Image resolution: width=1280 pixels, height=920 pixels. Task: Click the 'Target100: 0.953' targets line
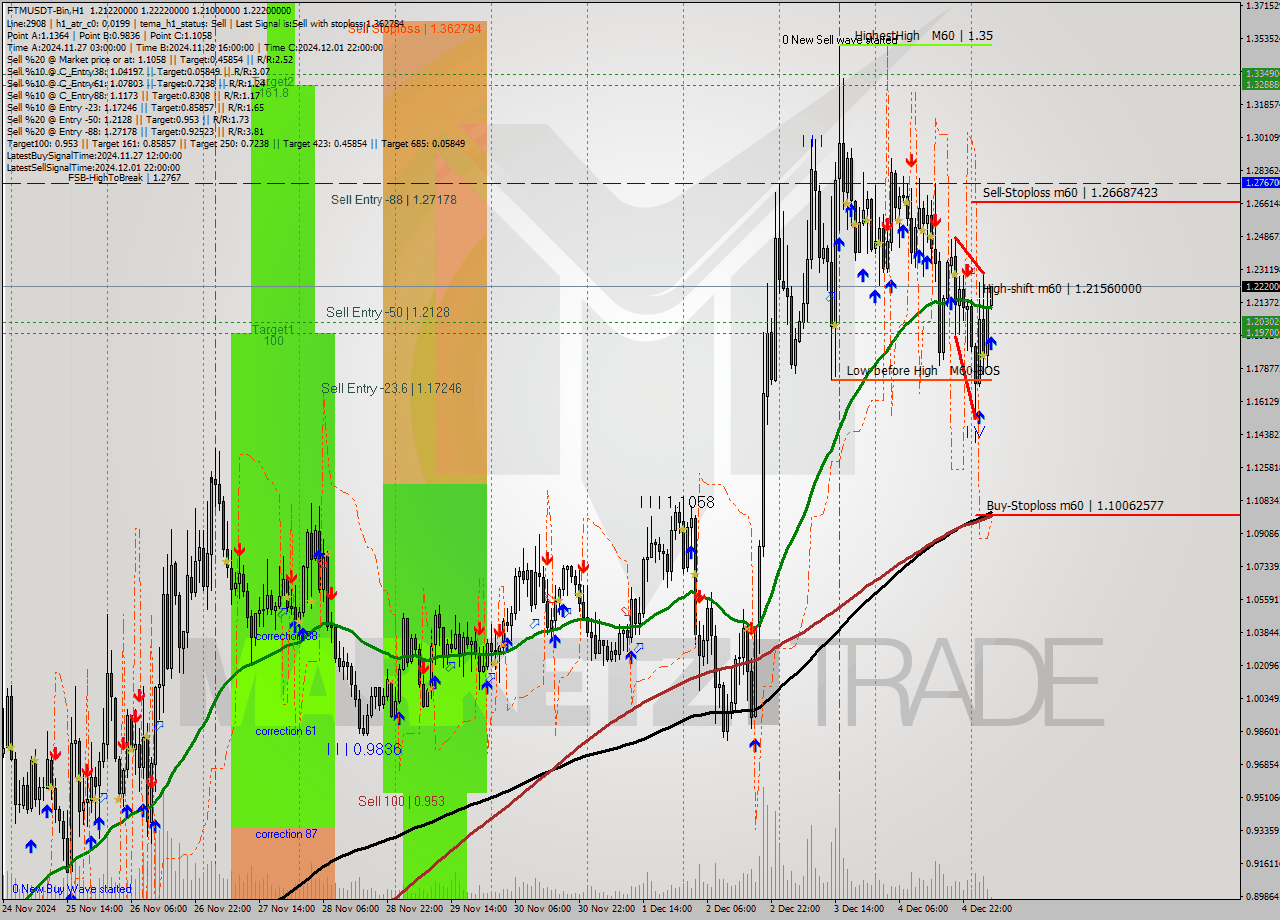[x=235, y=143]
